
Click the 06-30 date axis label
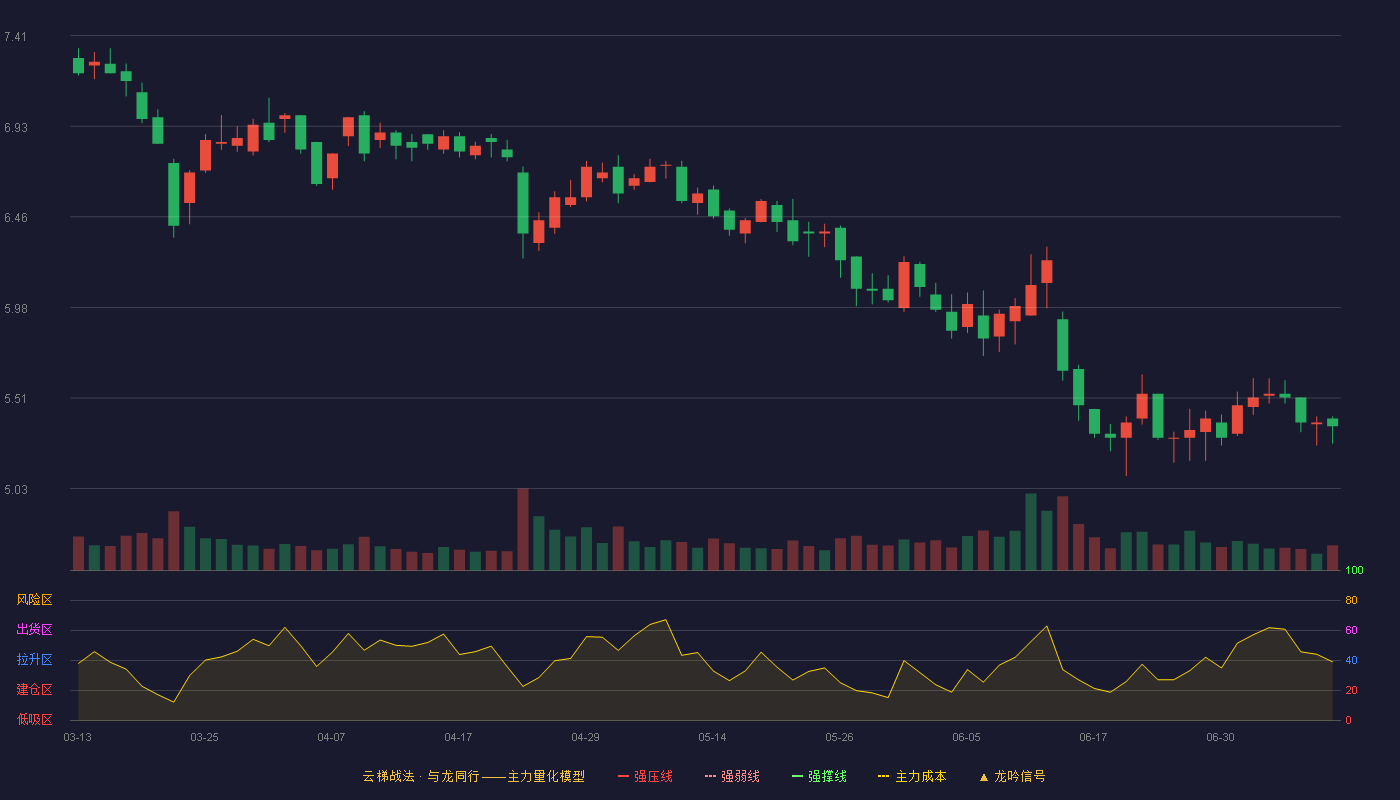1220,737
